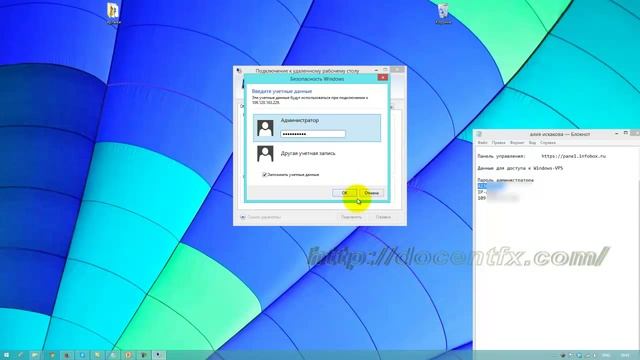Collapse Скрыть параметры in Remote Desktop window
This screenshot has height=360, width=640.
pos(260,217)
